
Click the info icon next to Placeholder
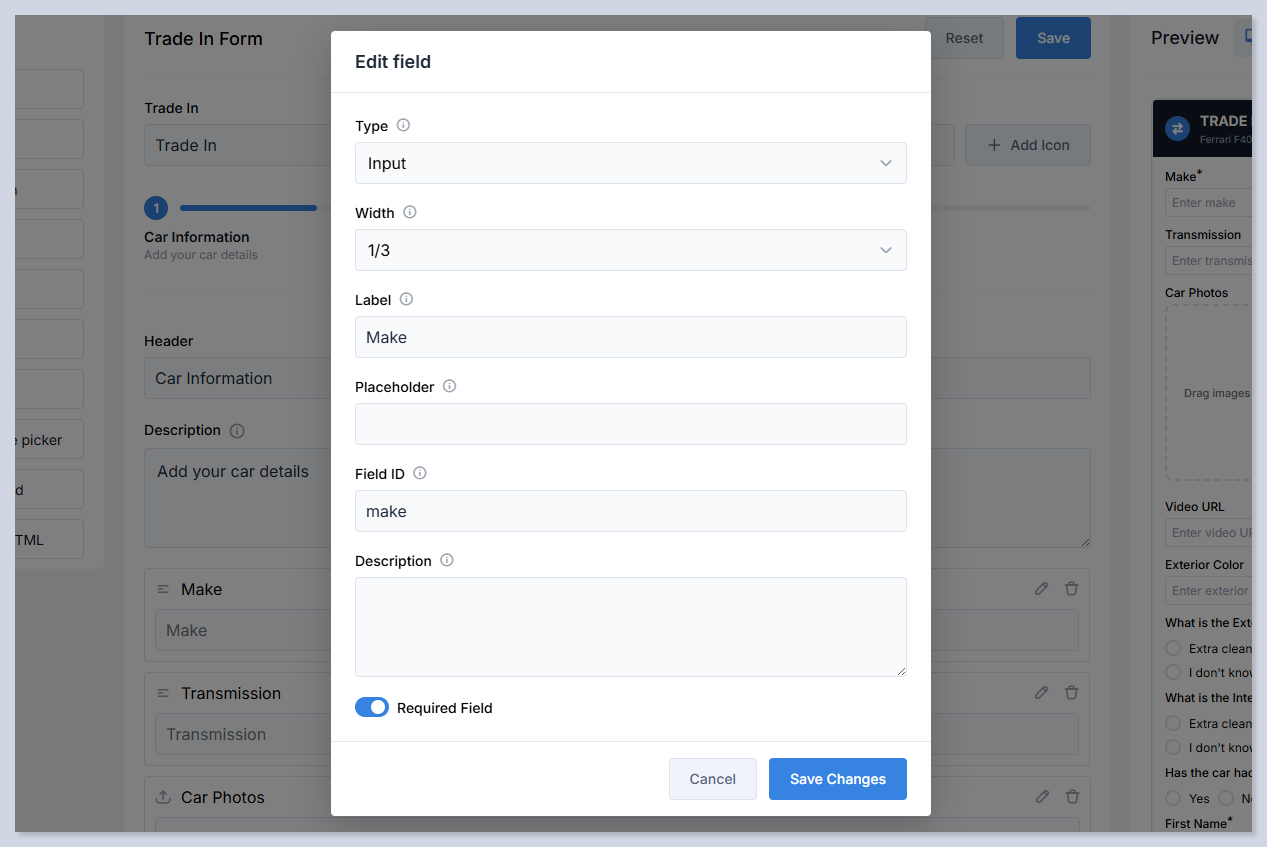(450, 386)
